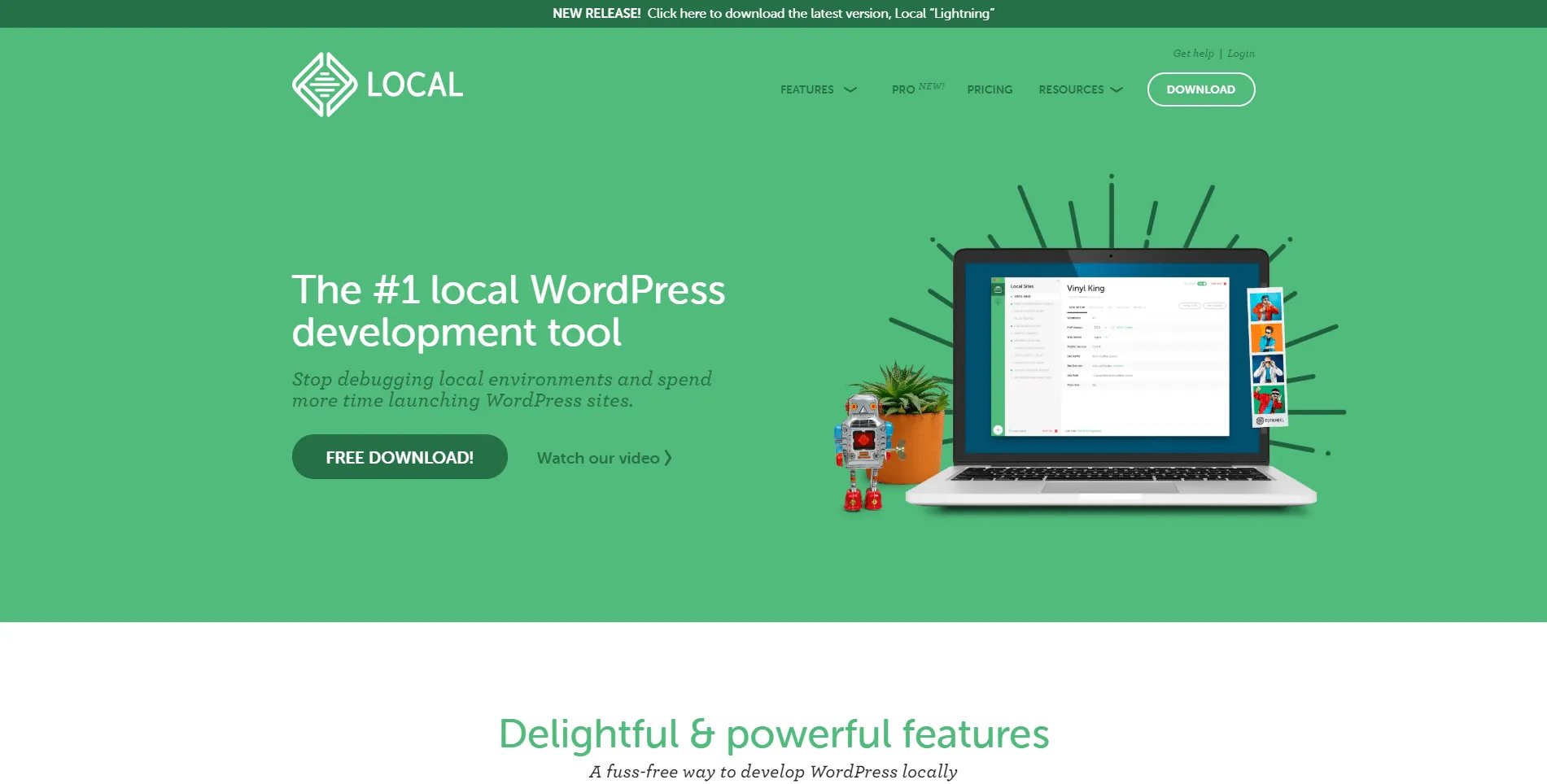
Task: Go to the Pricing page
Action: 990,89
